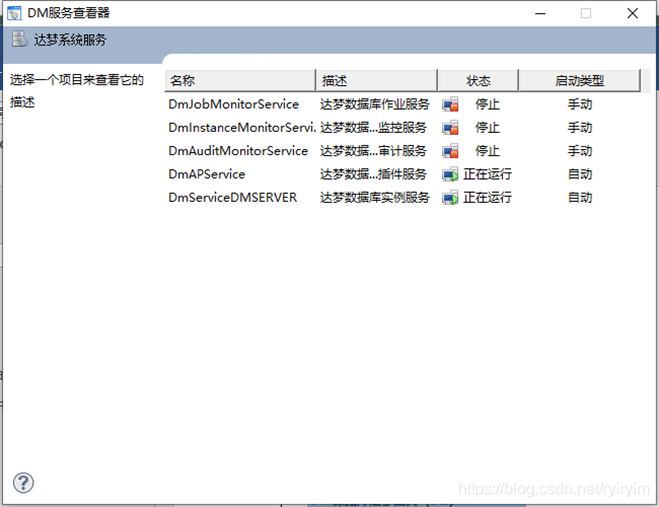
Task: Click the DM服务查看器 title bar app icon
Action: click(14, 13)
